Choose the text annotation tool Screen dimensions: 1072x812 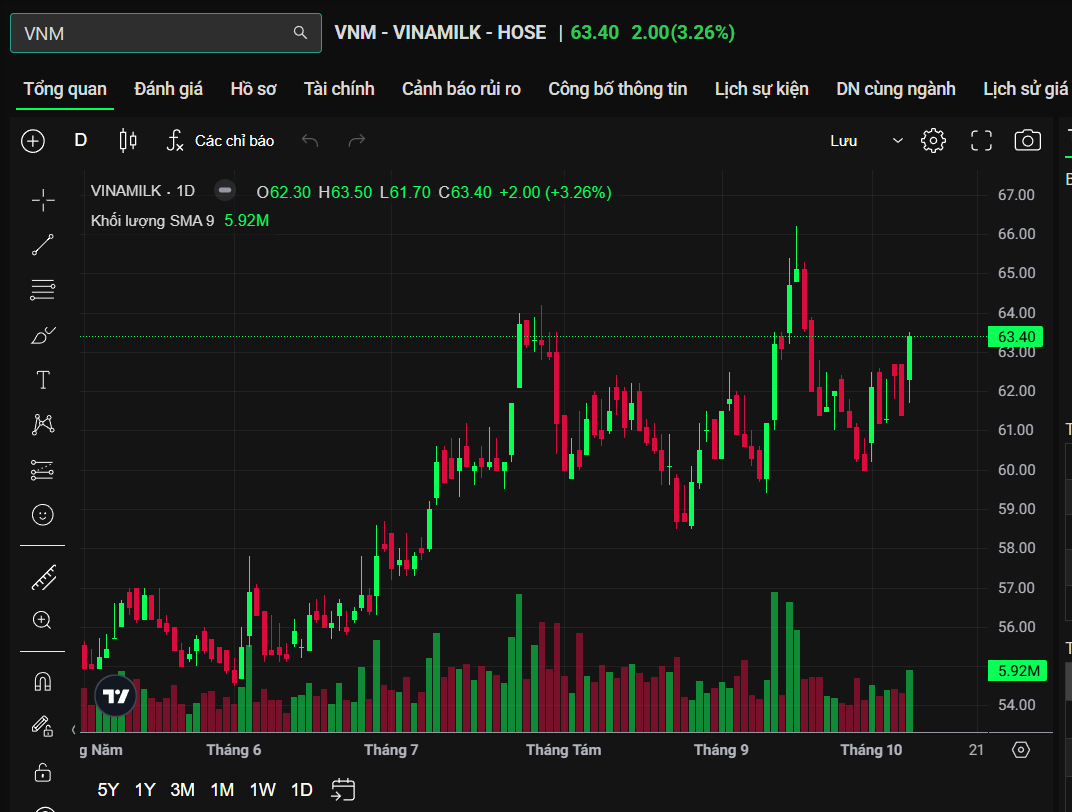click(43, 380)
